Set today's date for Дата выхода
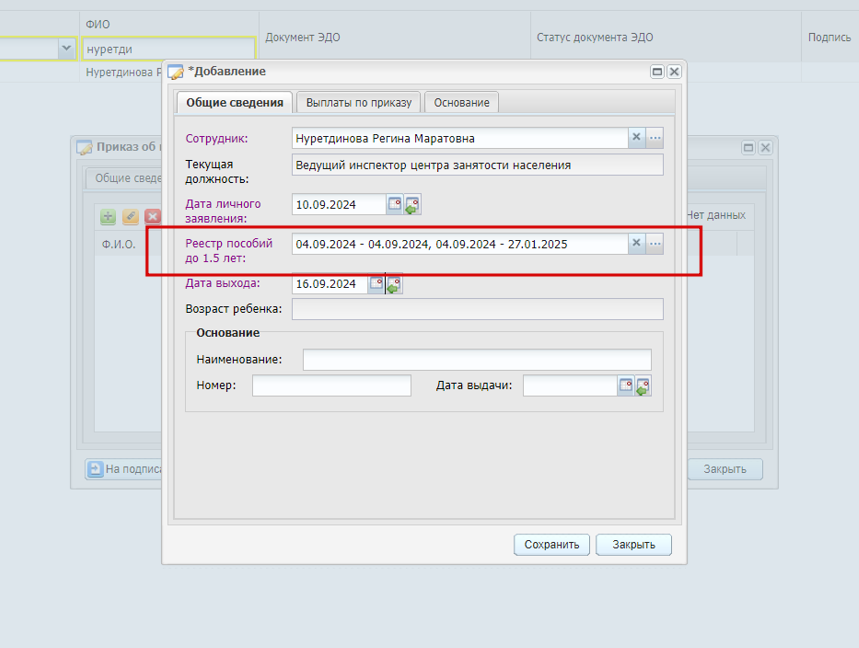This screenshot has width=859, height=648. click(394, 284)
